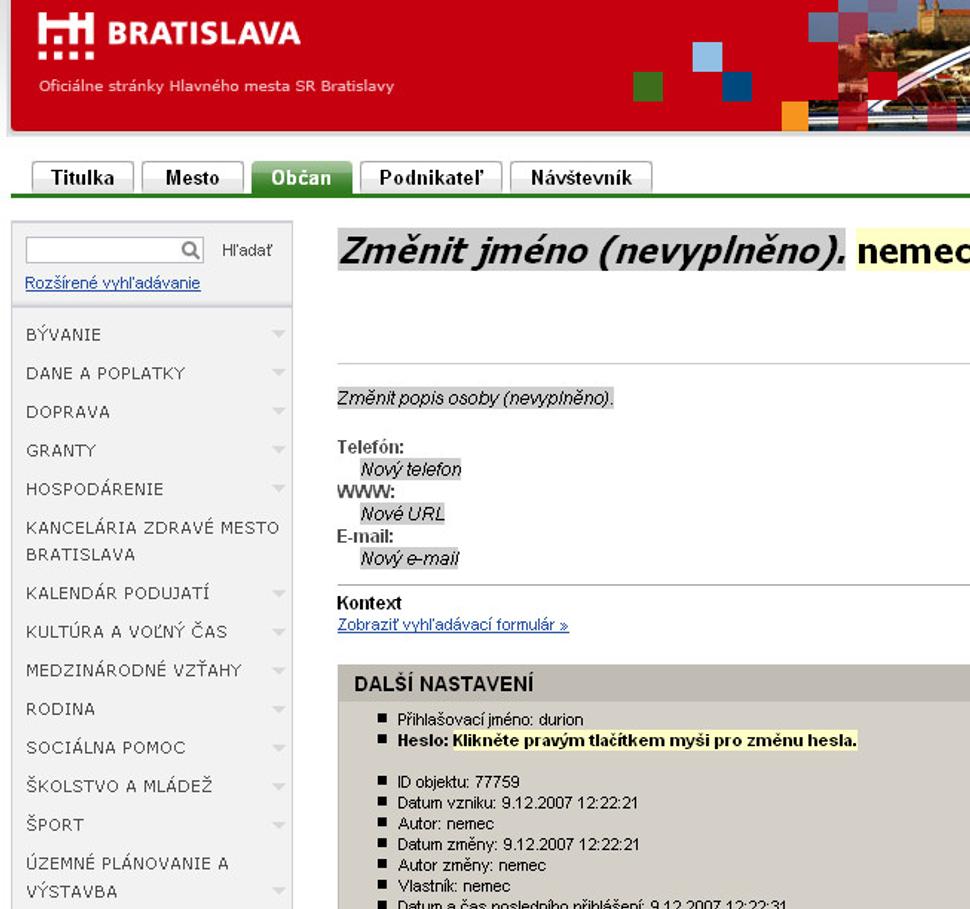Select the Občan tab
This screenshot has width=970, height=909.
coord(301,178)
